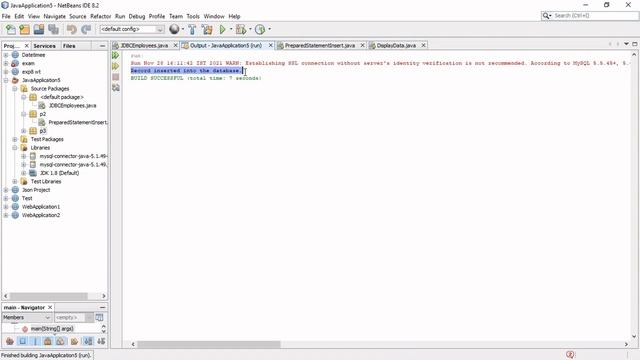
Task: Collapse the Source Packages node
Action: point(15,89)
